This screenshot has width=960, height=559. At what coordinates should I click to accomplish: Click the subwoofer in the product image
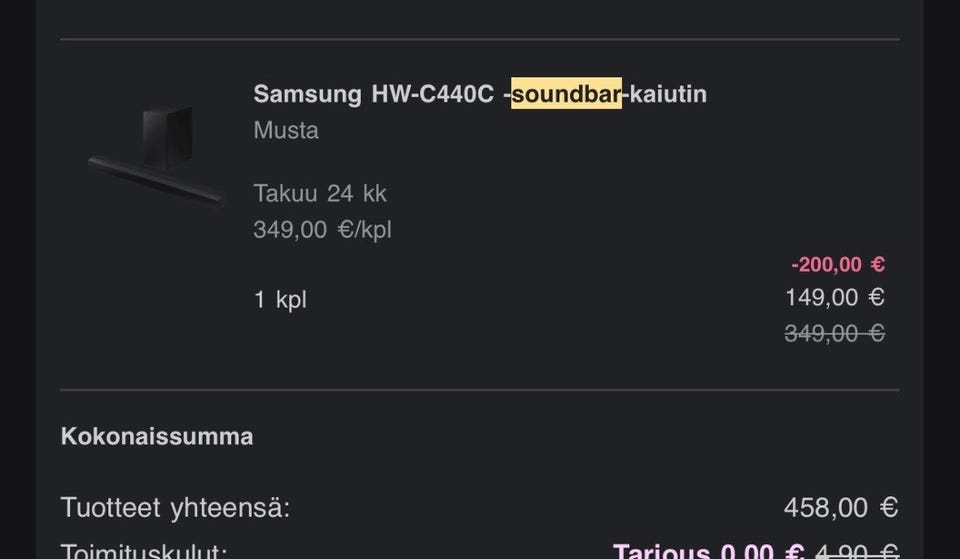pos(166,134)
